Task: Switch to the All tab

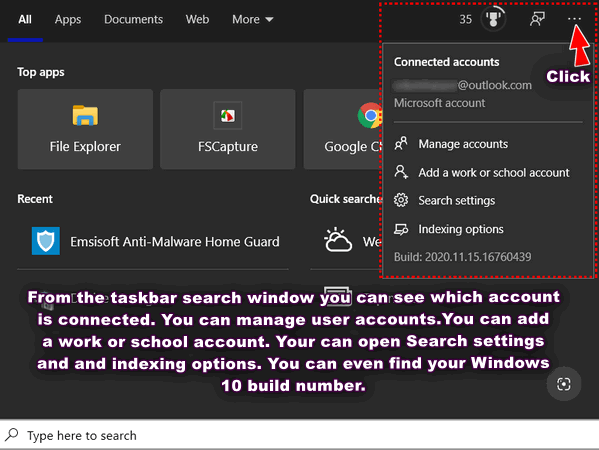Action: 25,19
